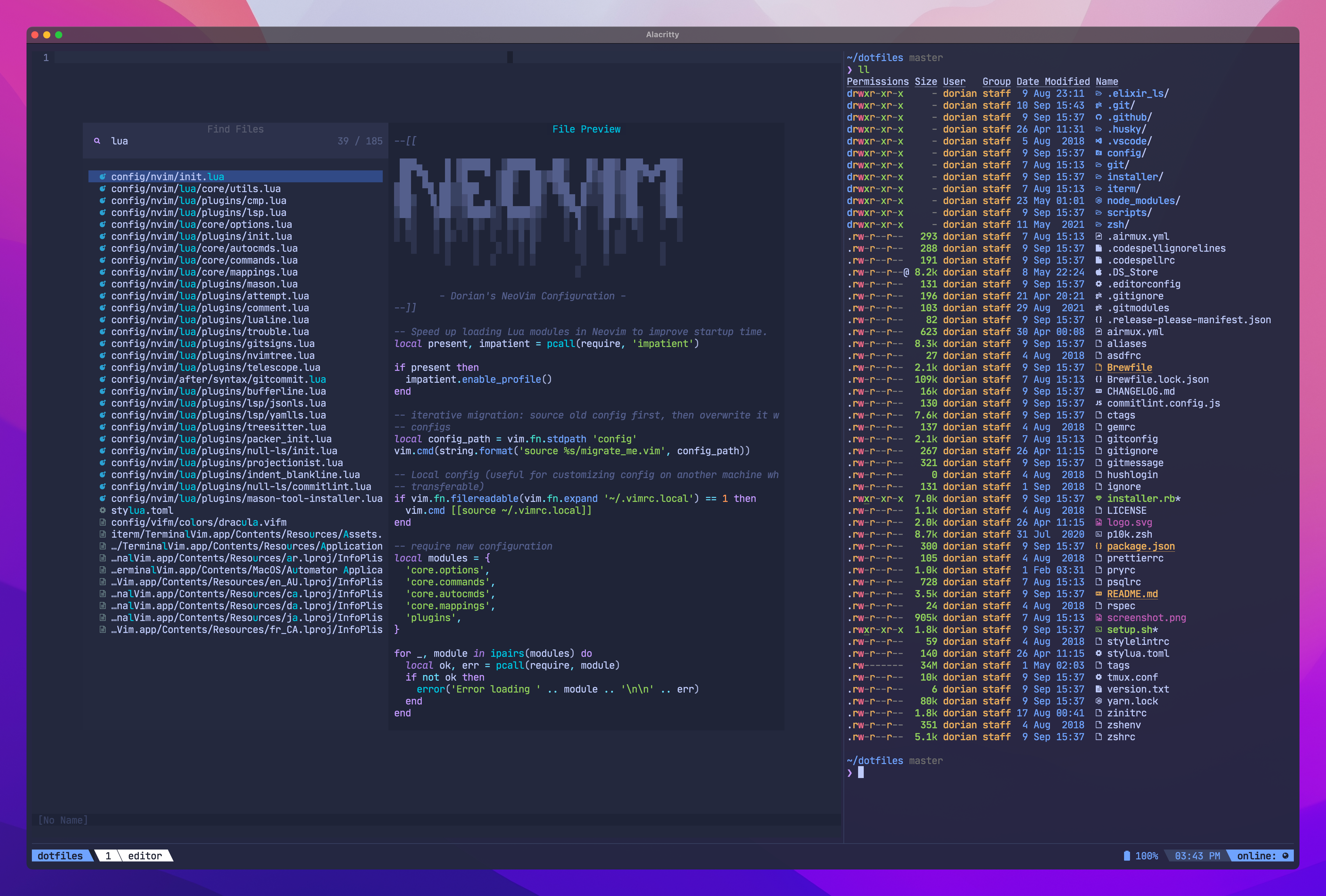The image size is (1326, 896).
Task: Click the icon beside yarn.lock
Action: 1098,701
